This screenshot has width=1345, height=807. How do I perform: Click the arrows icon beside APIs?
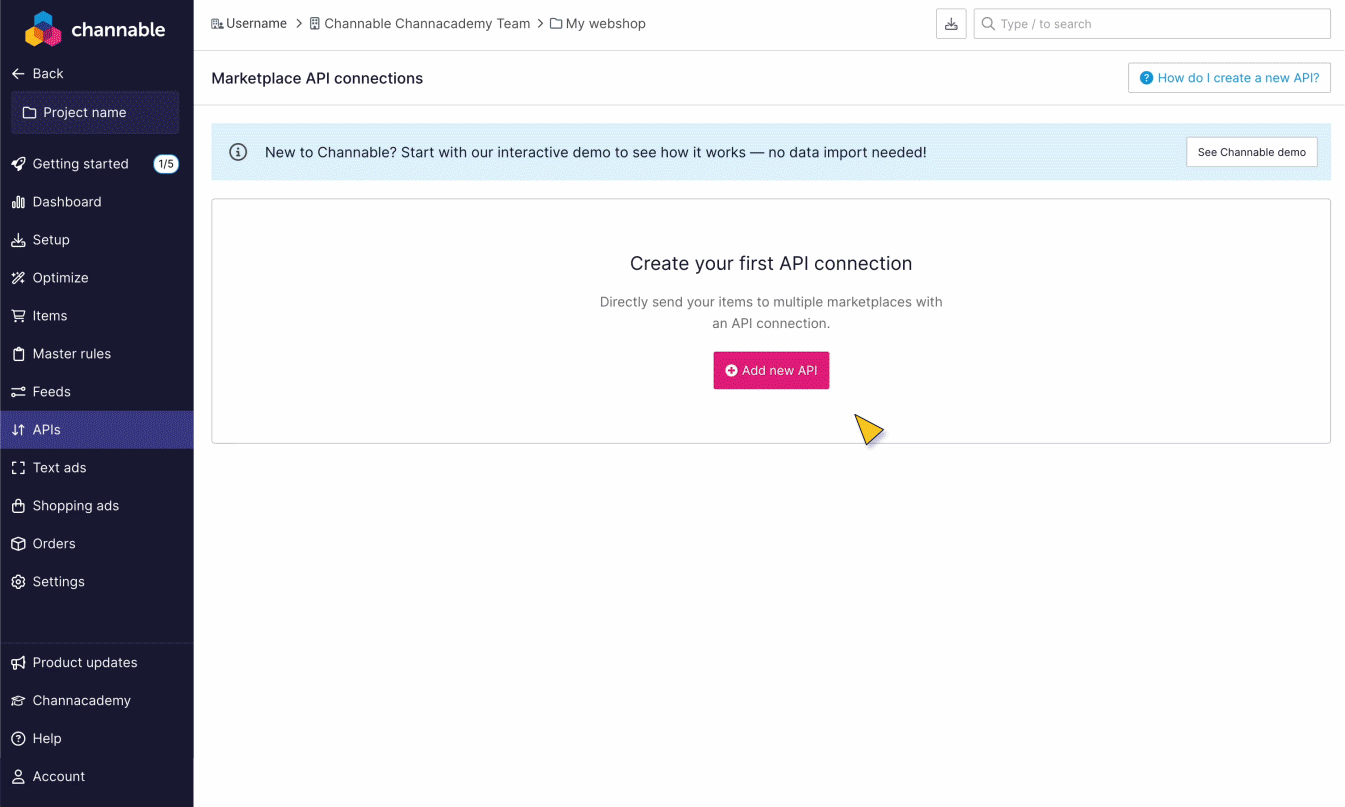pyautogui.click(x=18, y=430)
